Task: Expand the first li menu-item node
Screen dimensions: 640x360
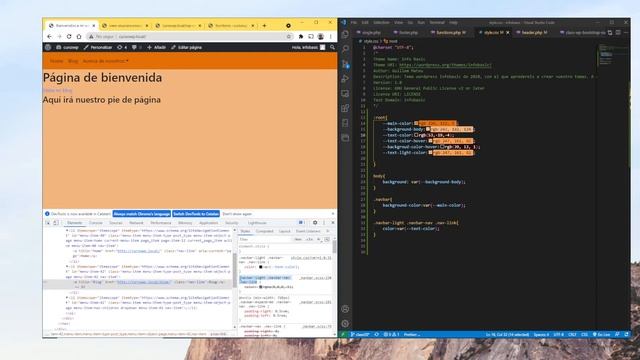Action: pos(67,231)
